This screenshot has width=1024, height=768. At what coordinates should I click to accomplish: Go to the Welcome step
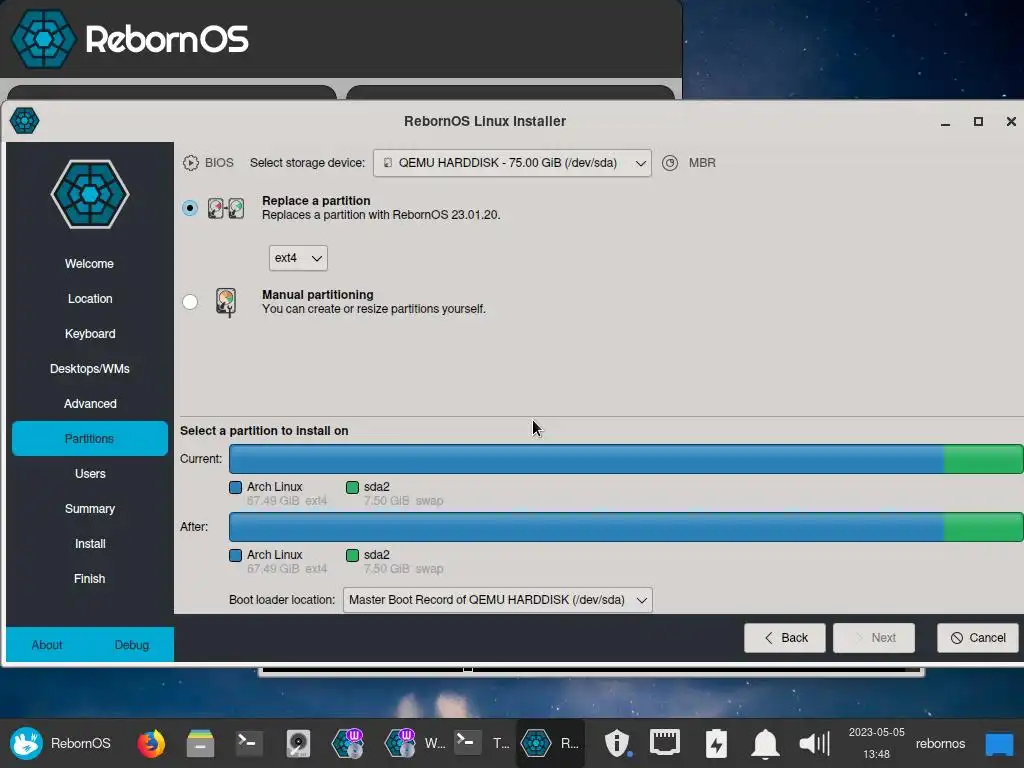89,264
